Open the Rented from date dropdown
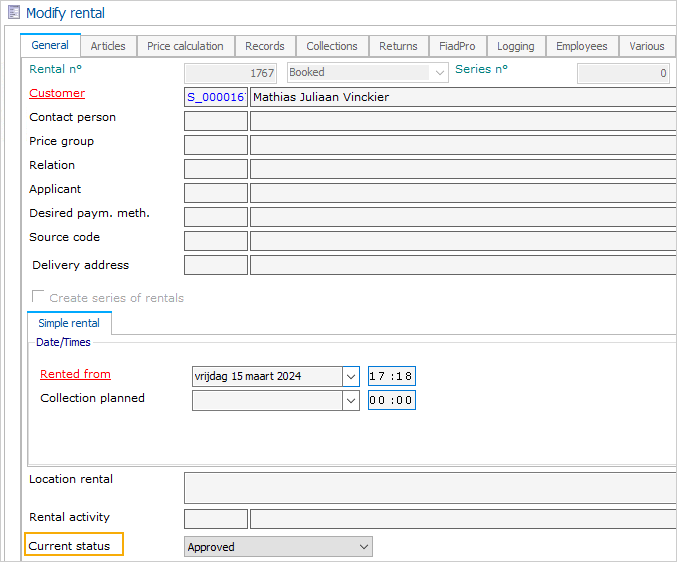The width and height of the screenshot is (677, 562). 350,376
